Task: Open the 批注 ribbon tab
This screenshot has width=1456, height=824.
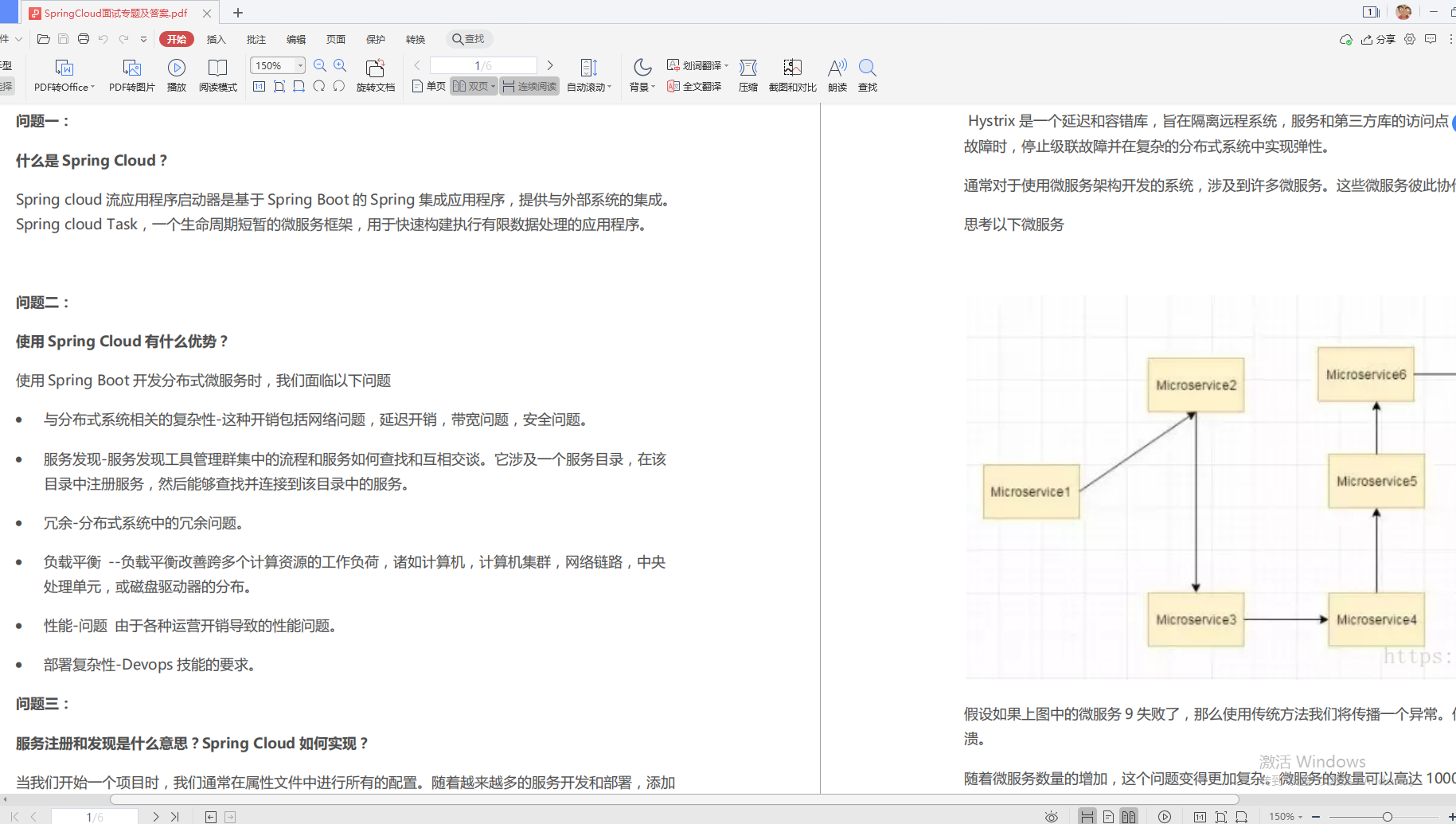Action: tap(256, 39)
